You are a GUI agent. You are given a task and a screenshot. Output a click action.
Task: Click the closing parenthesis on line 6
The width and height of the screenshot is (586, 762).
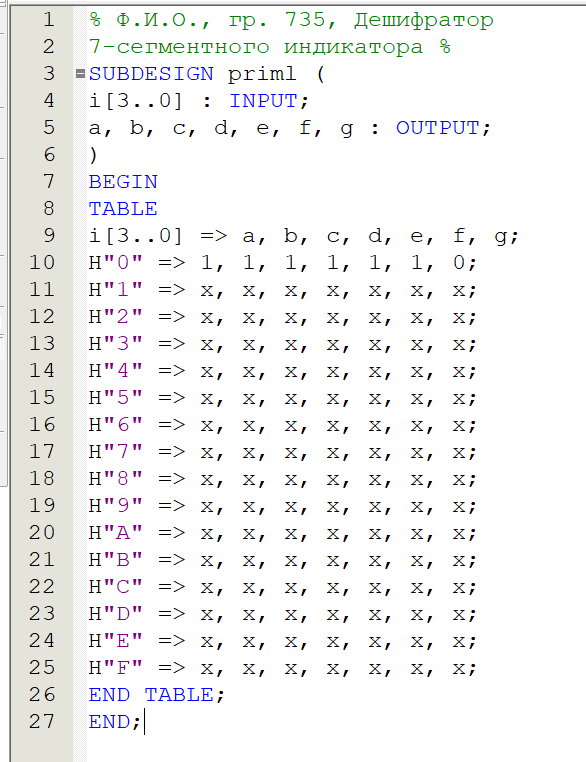[93, 155]
